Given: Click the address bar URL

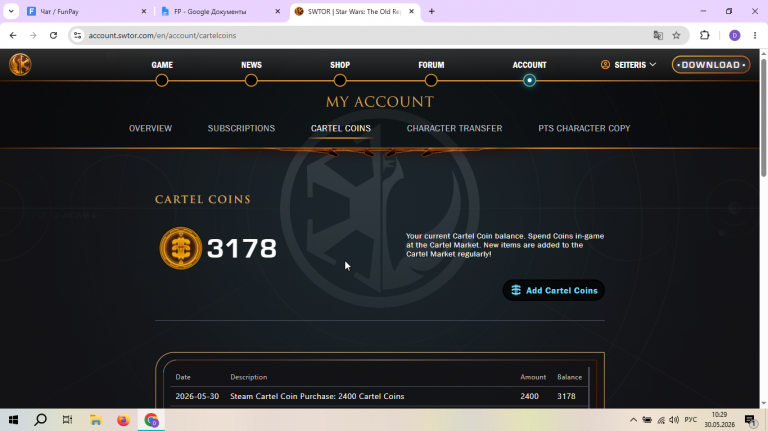Looking at the screenshot, I should click(162, 35).
